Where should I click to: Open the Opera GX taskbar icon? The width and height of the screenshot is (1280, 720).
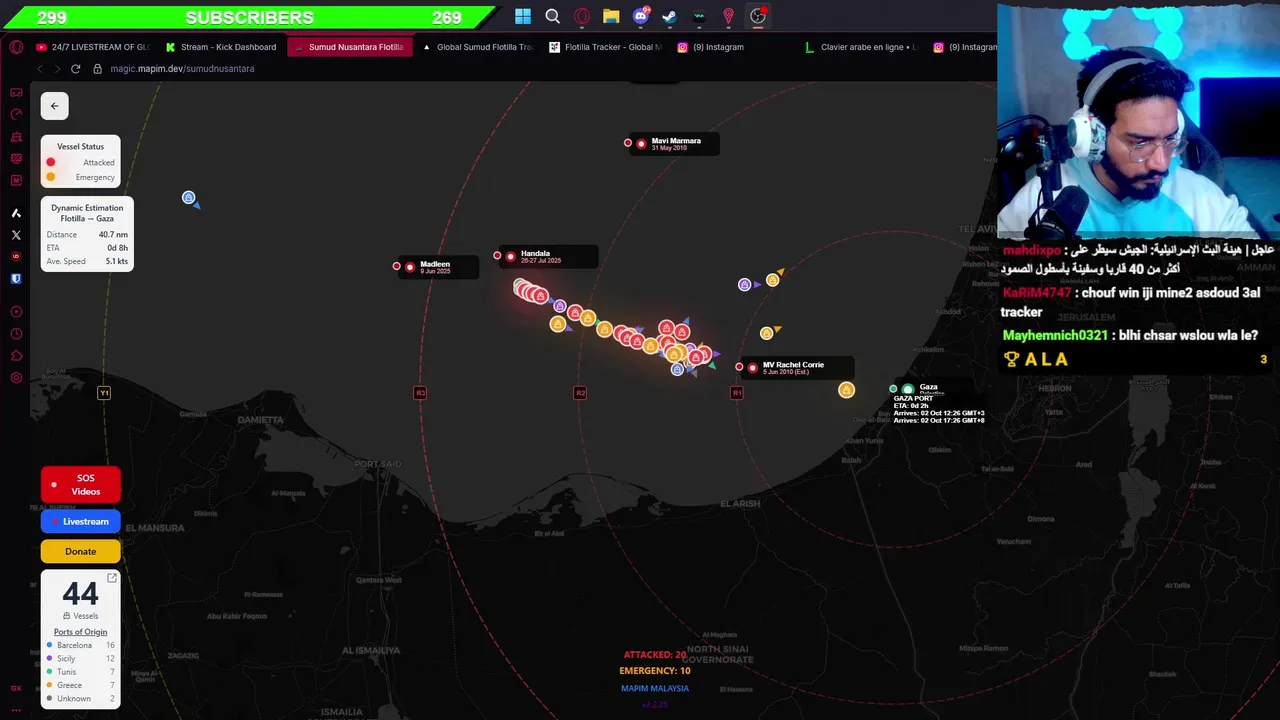[582, 16]
